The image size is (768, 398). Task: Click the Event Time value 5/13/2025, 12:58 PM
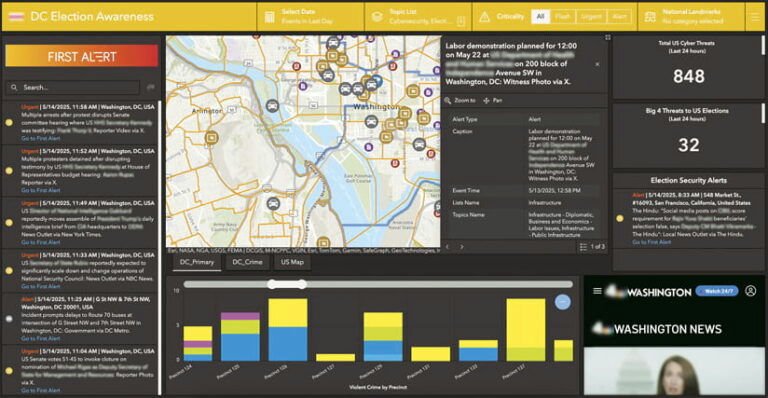coord(554,190)
